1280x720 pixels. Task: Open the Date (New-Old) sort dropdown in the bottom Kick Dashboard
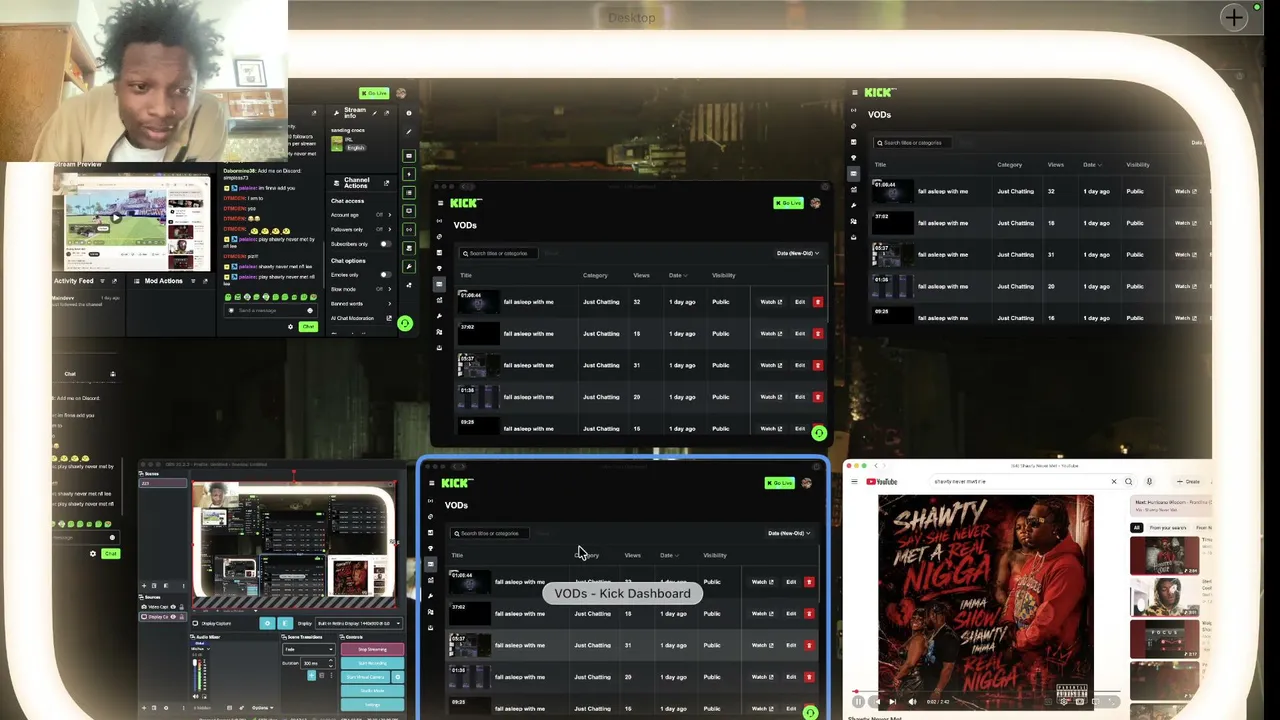point(788,533)
